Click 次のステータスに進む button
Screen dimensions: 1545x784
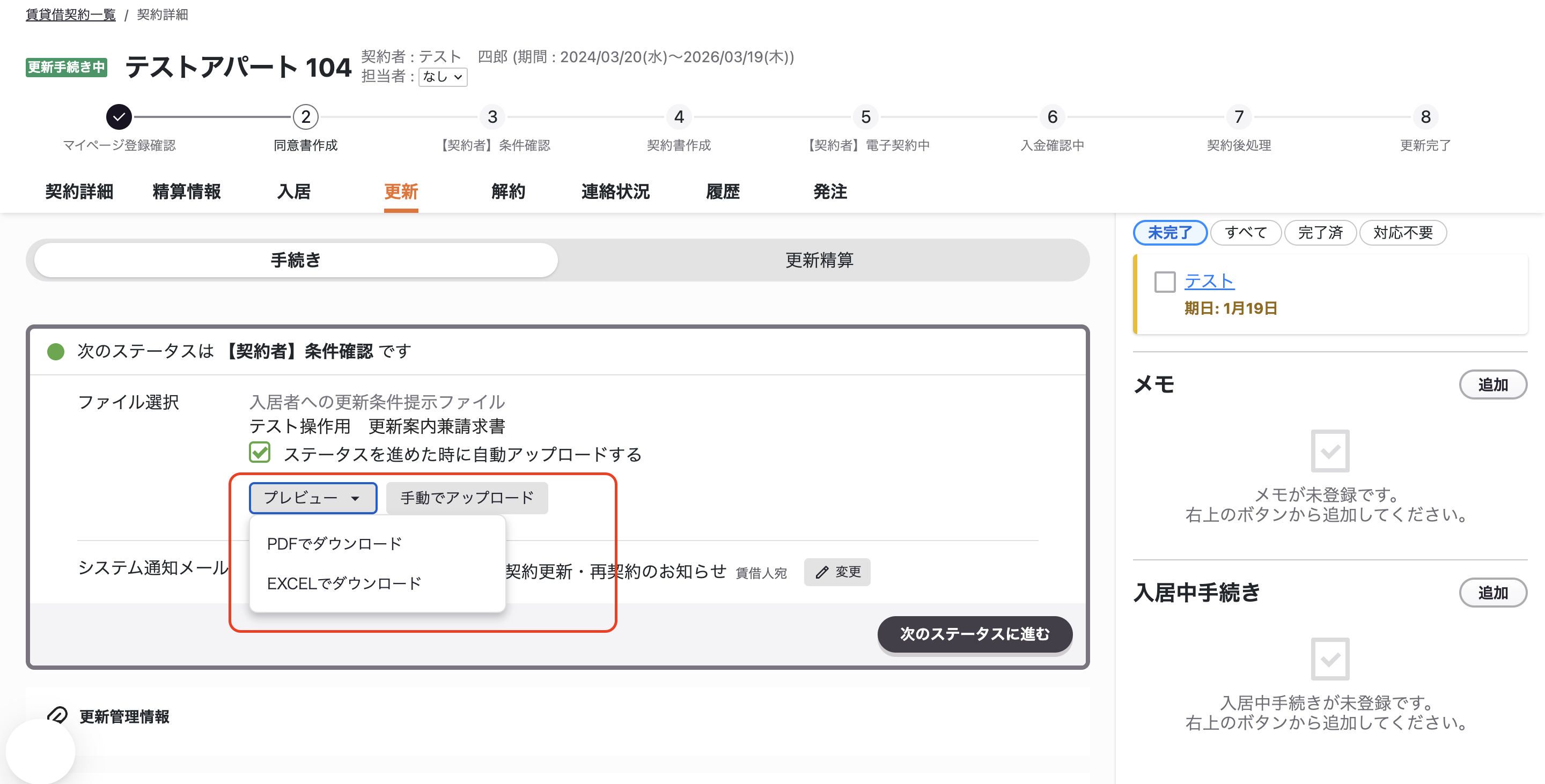(975, 634)
